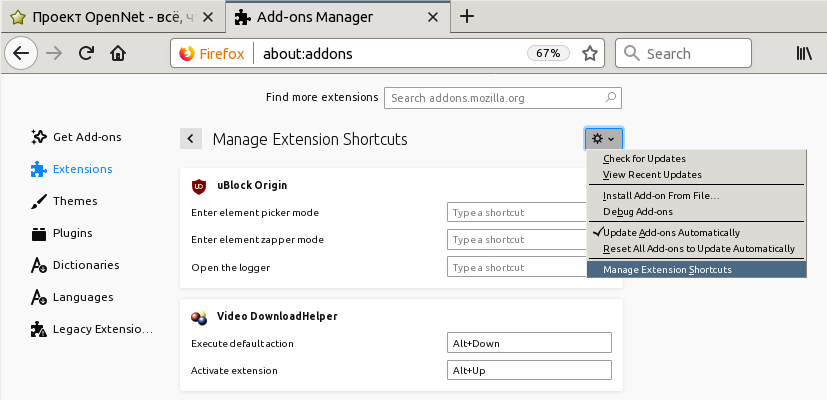Open Dictionaries category in sidebar
The height and width of the screenshot is (400, 827).
tap(85, 265)
